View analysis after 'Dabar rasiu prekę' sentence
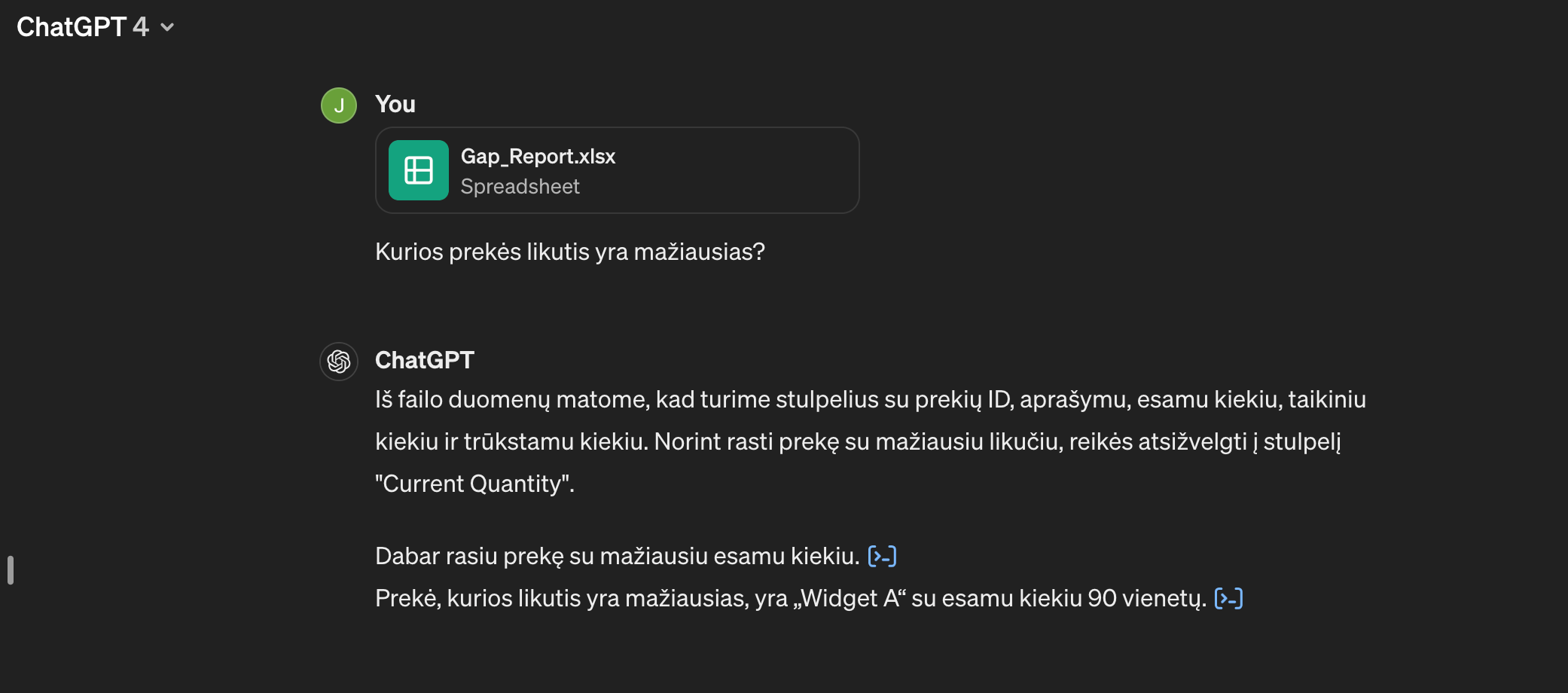The image size is (1568, 693). click(882, 556)
